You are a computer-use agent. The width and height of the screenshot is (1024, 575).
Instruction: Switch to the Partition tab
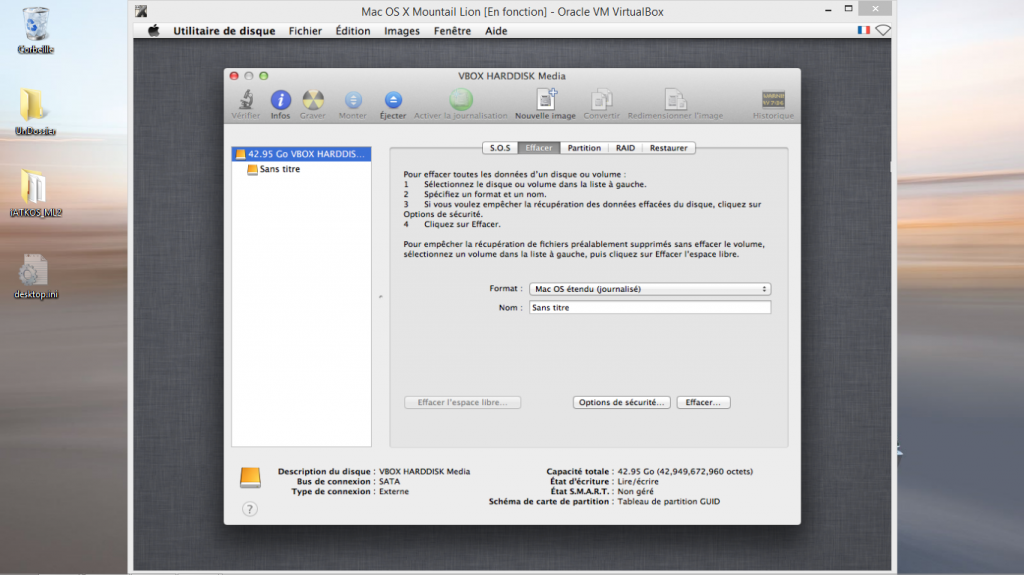(584, 148)
